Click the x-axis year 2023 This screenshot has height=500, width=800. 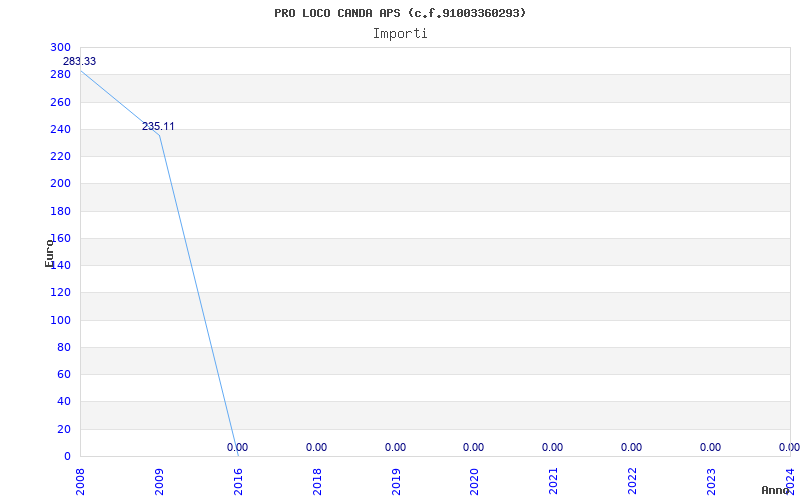click(x=712, y=482)
